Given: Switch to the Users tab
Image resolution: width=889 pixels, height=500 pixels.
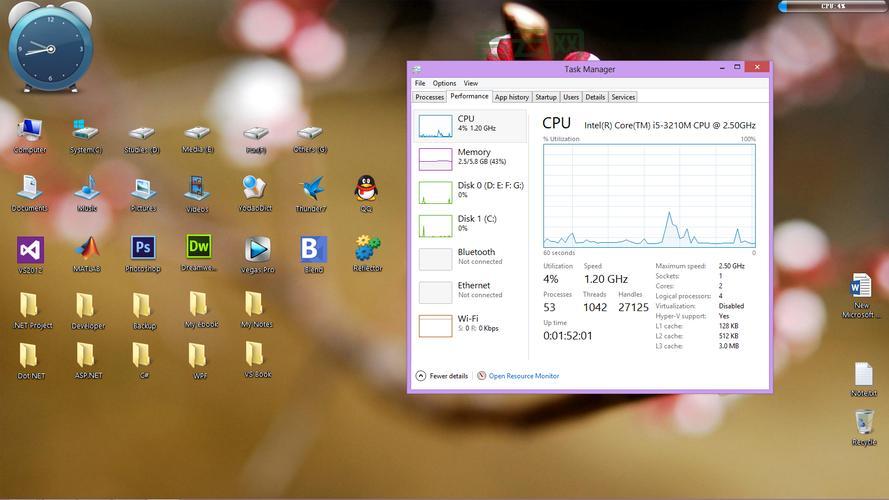Looking at the screenshot, I should tap(571, 97).
